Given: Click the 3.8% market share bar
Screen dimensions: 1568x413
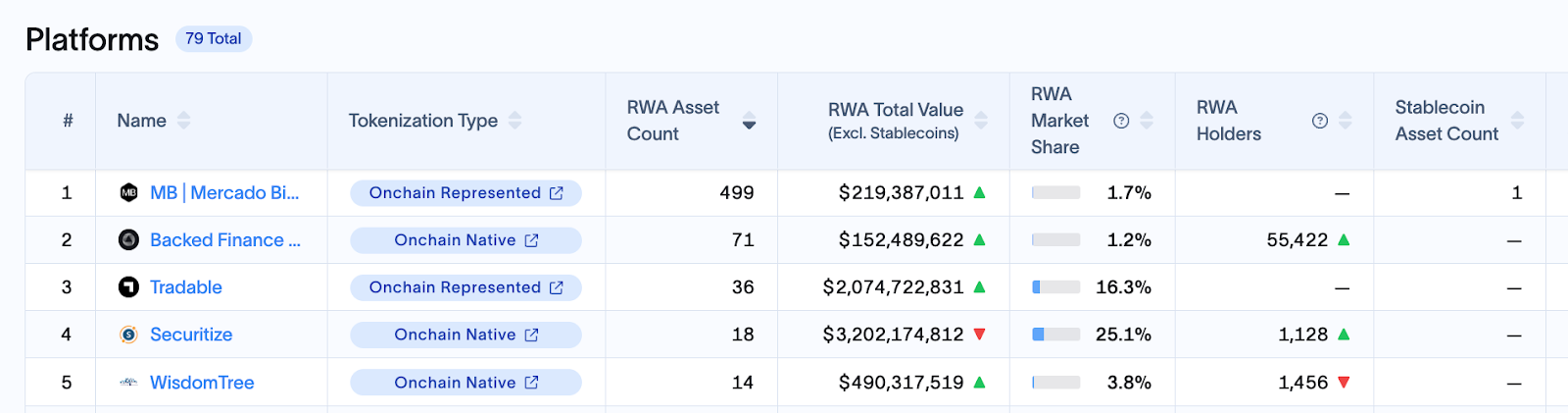Looking at the screenshot, I should [x=1056, y=383].
